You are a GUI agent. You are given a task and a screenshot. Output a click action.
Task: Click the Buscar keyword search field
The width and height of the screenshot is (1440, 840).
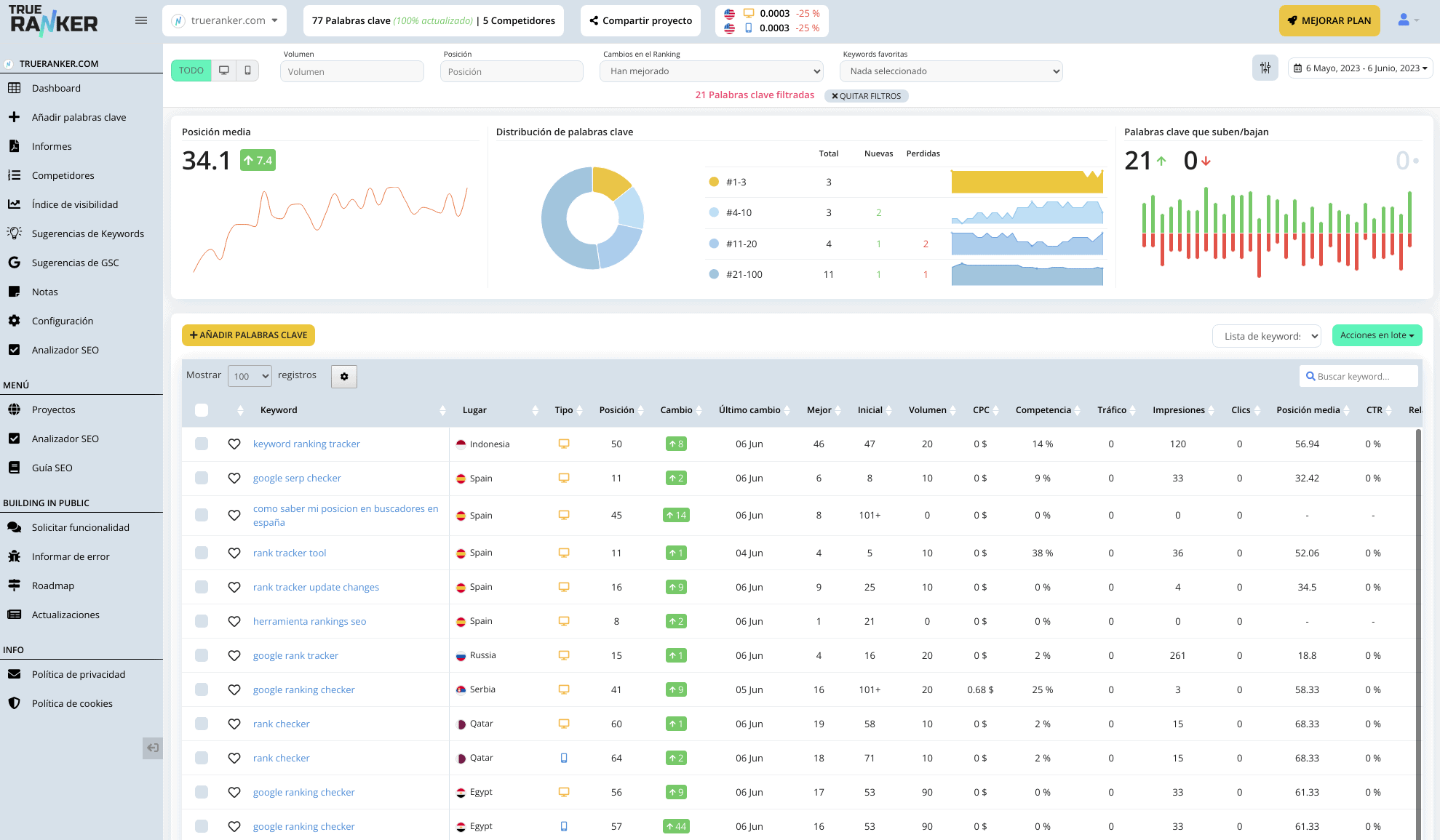click(1359, 376)
